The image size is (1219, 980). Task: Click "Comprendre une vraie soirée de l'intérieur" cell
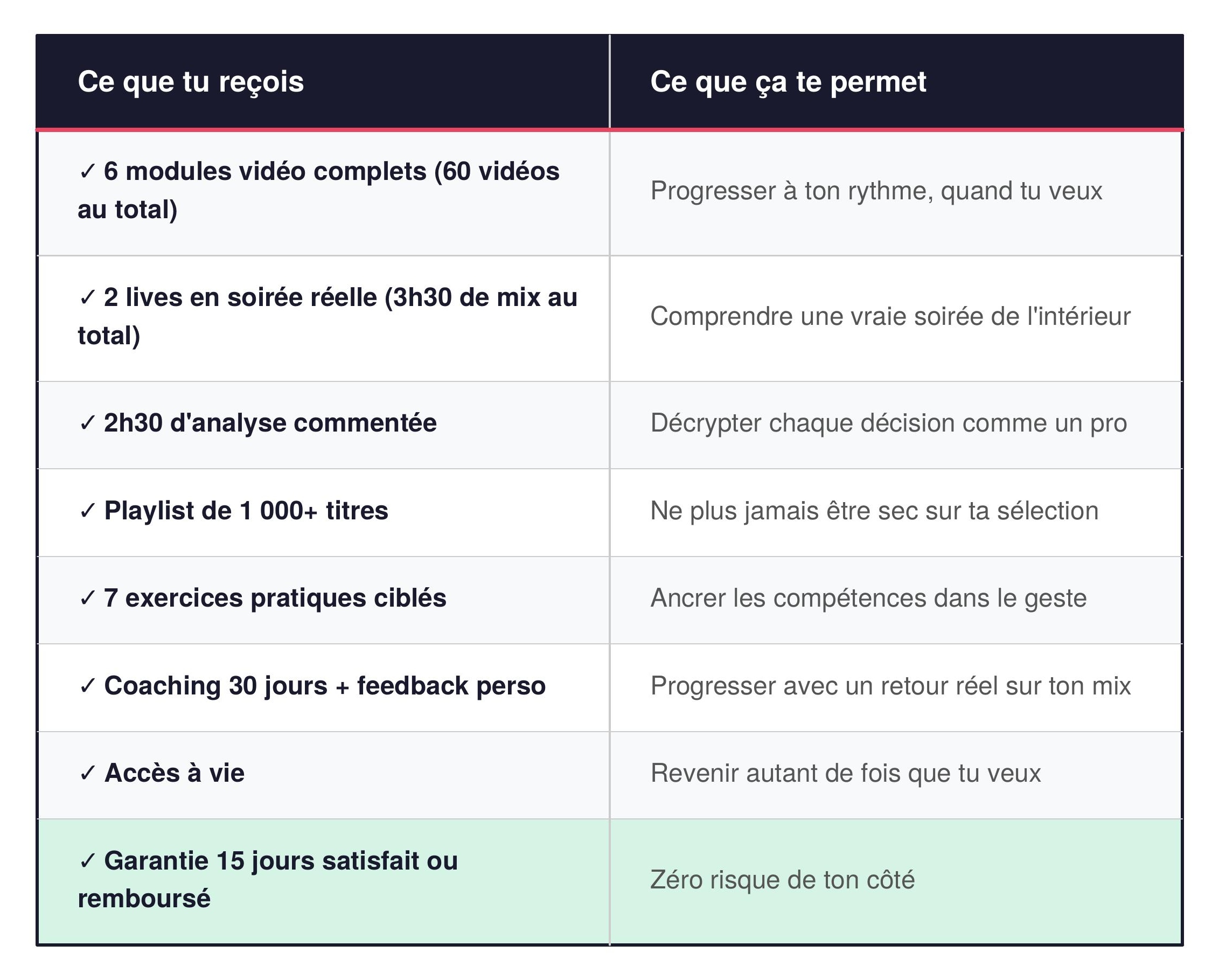(890, 317)
